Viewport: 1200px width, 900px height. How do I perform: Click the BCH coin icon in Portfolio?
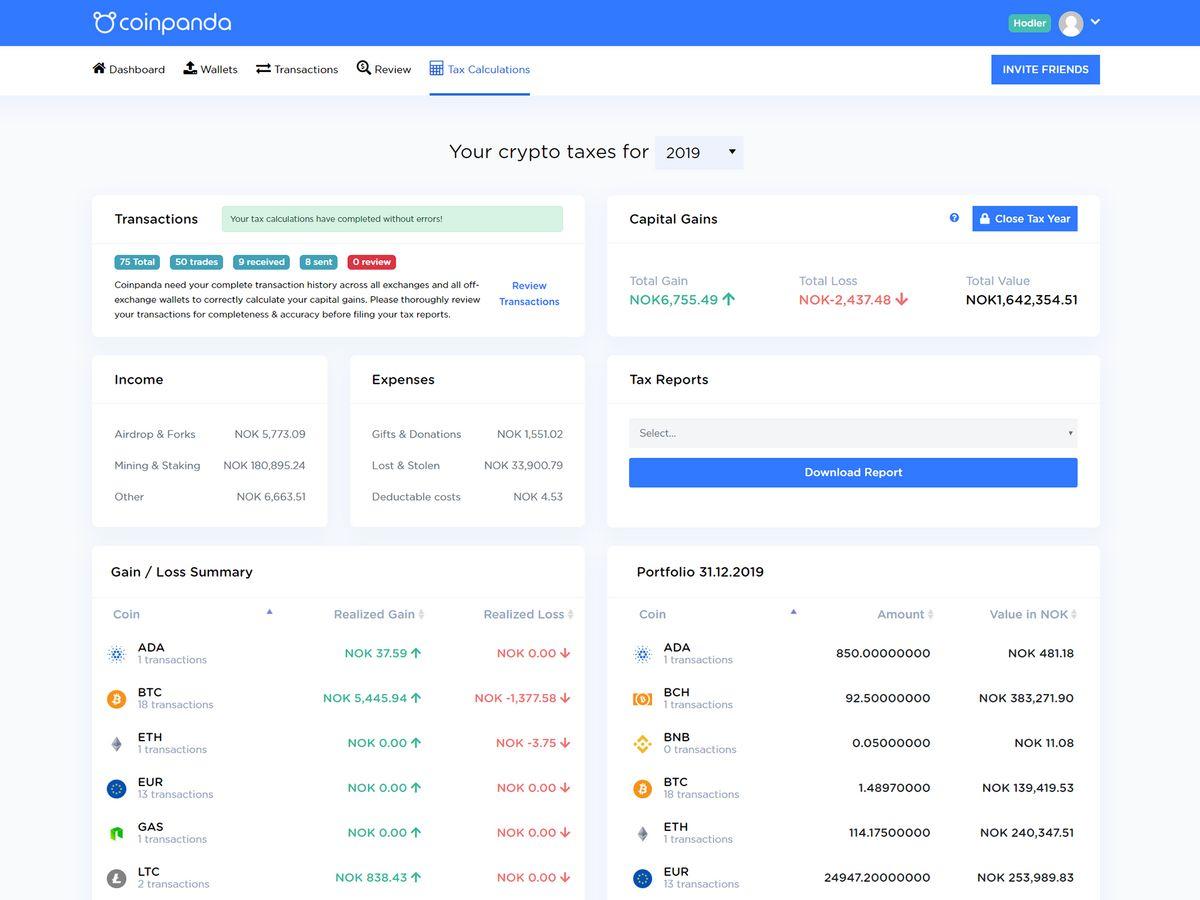[643, 698]
